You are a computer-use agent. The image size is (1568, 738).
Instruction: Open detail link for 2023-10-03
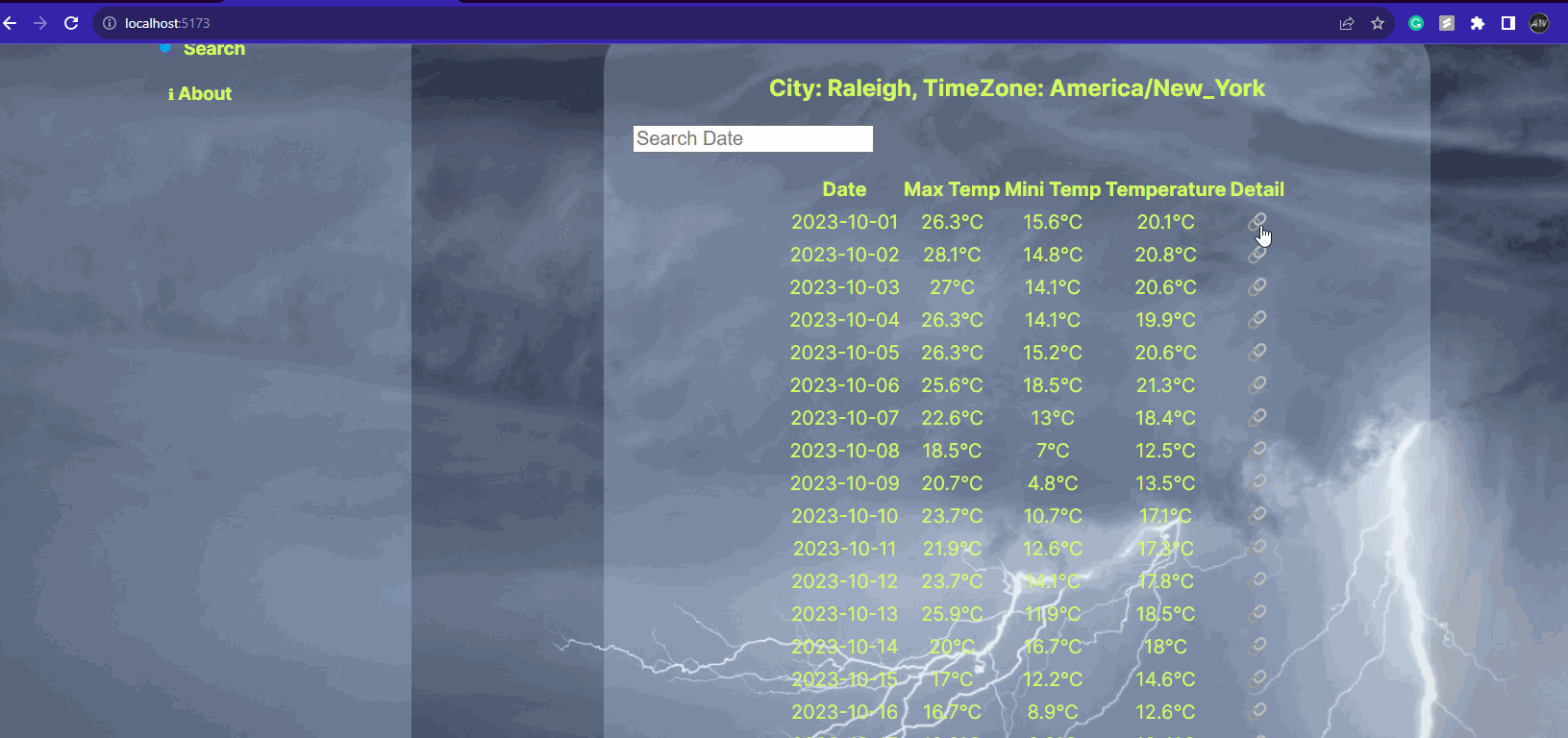point(1257,287)
